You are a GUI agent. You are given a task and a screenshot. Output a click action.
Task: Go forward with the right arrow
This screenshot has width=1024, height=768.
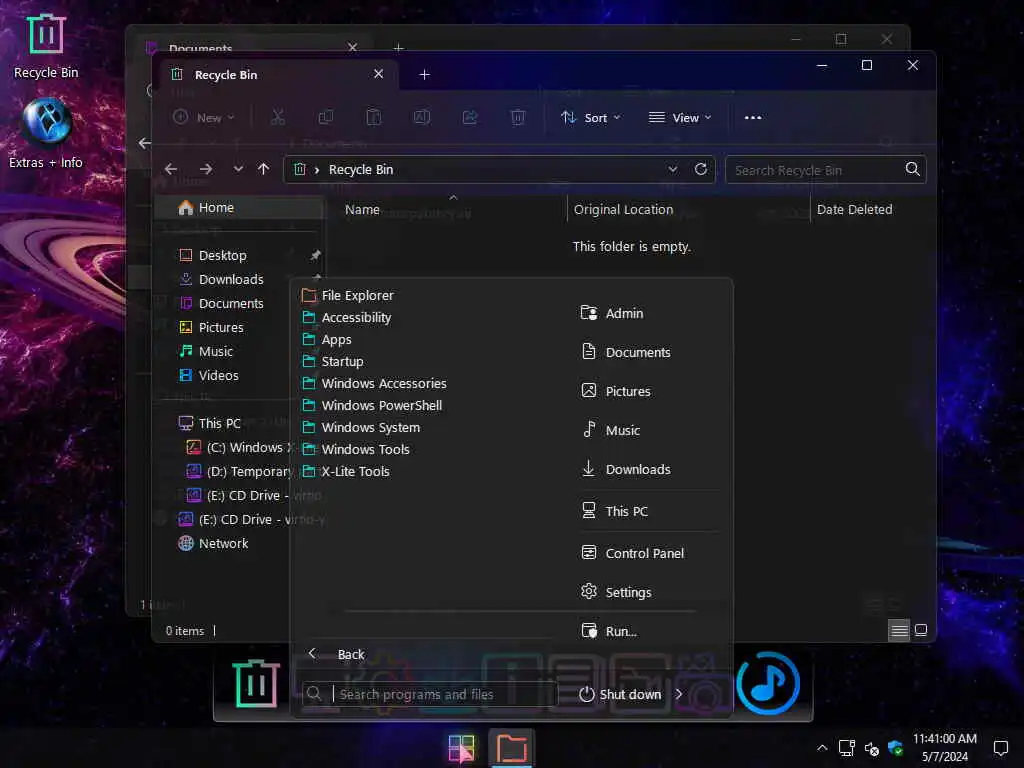[206, 169]
